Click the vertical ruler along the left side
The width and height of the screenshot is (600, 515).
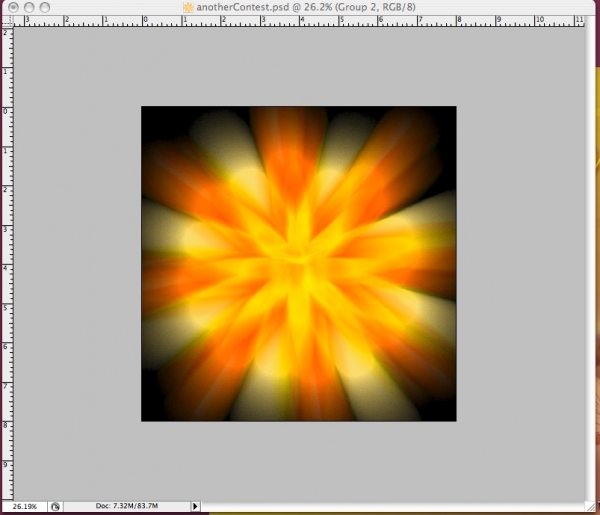pyautogui.click(x=8, y=263)
